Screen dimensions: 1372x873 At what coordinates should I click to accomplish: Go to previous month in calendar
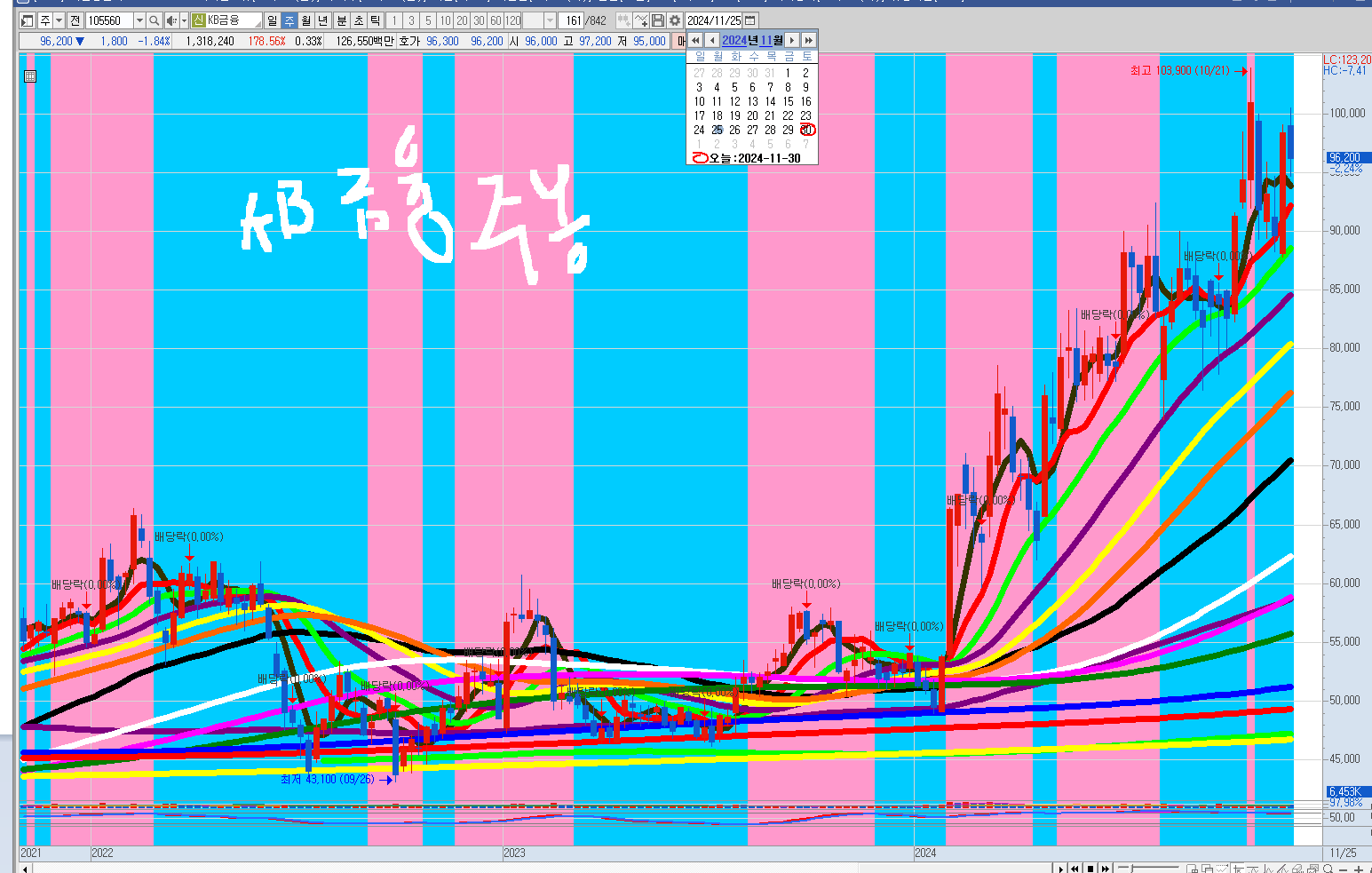point(711,40)
